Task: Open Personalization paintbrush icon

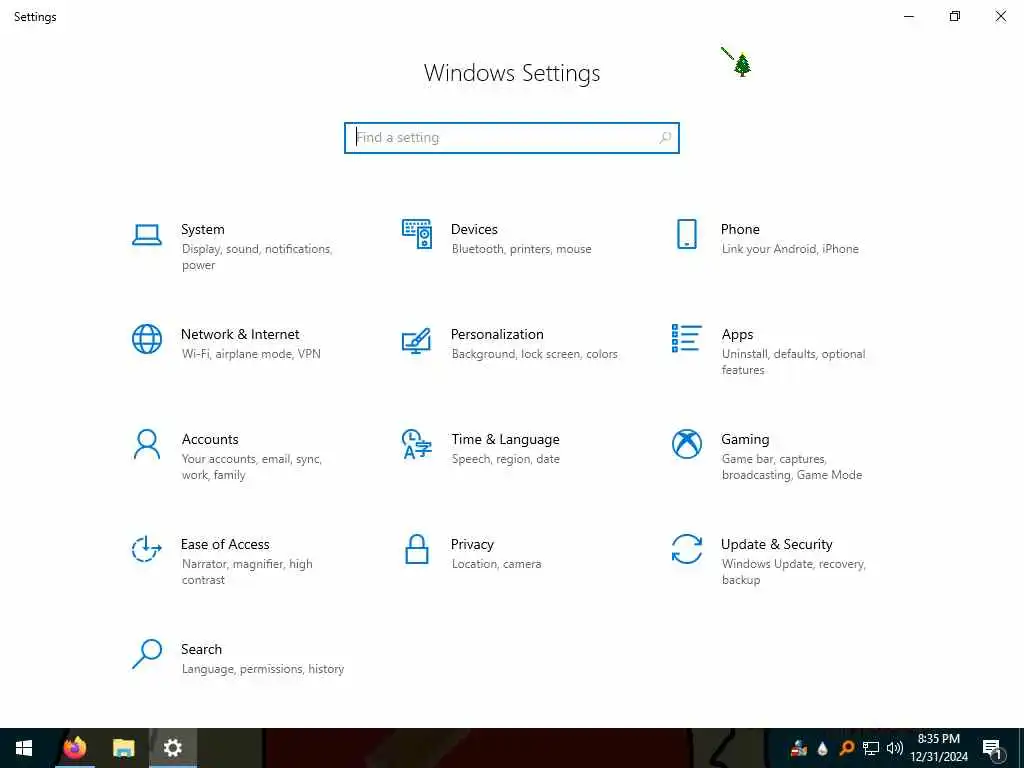Action: coord(417,340)
